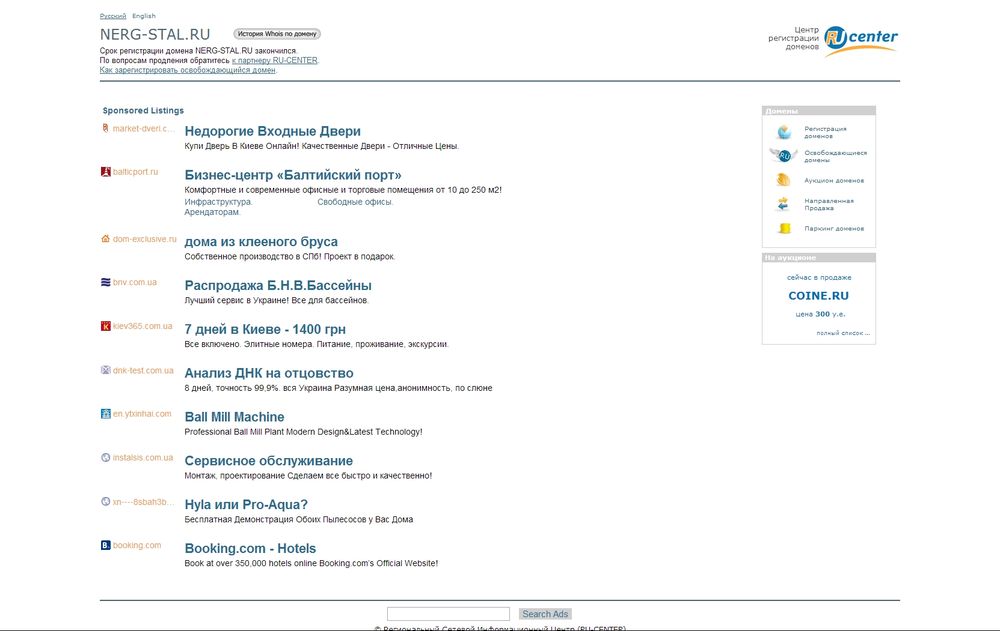Open Сервисное обслуживание ad
Viewport: 1000px width, 631px height.
click(x=268, y=461)
